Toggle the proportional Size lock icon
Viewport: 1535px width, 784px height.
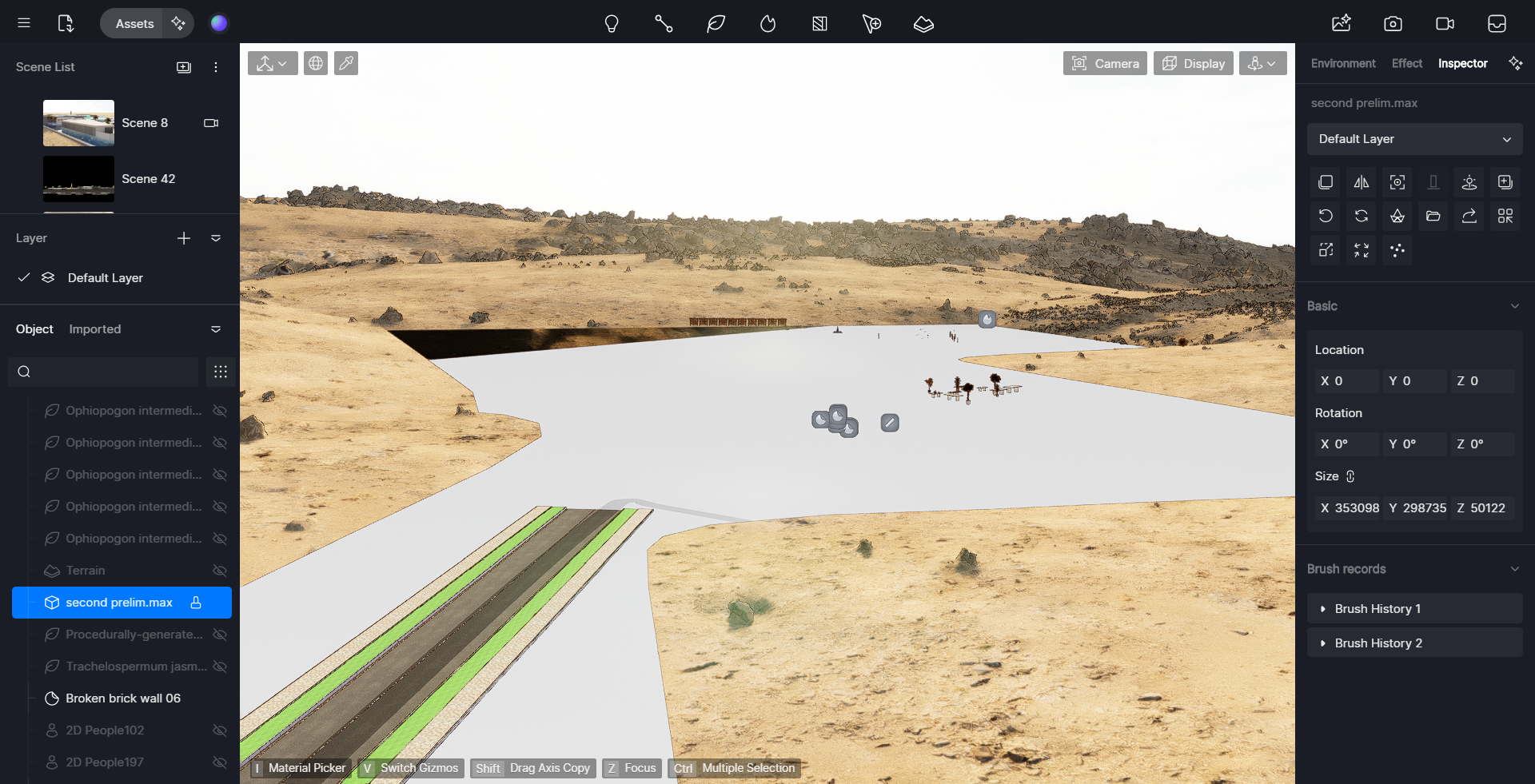(1350, 476)
